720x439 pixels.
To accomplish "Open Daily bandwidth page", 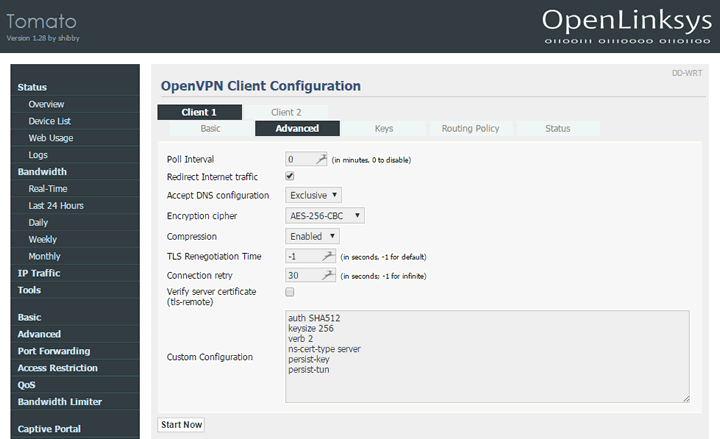I will [x=38, y=223].
